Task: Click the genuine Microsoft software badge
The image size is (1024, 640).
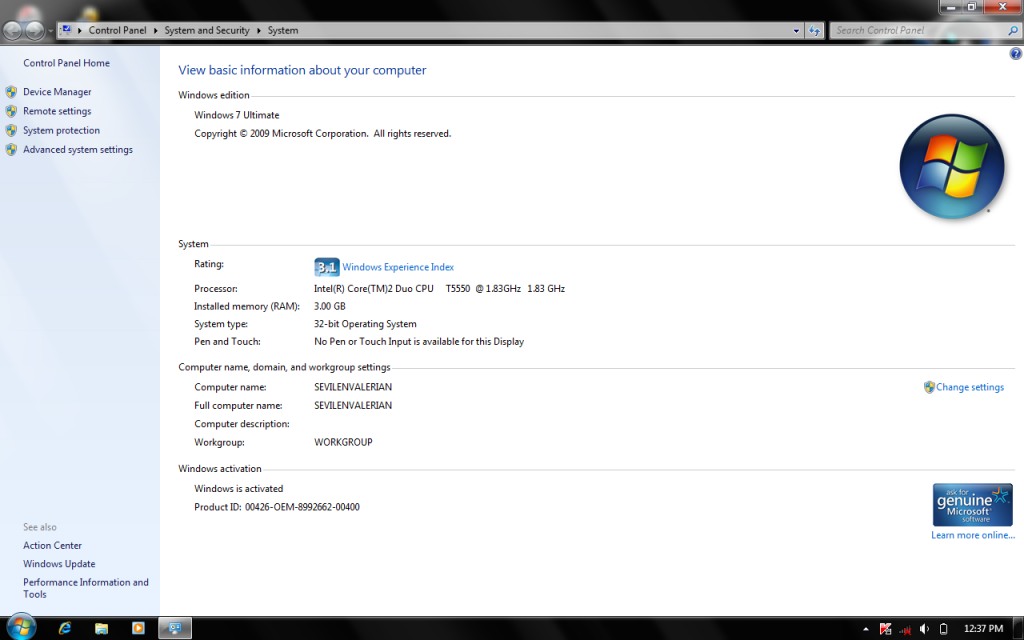Action: click(972, 505)
